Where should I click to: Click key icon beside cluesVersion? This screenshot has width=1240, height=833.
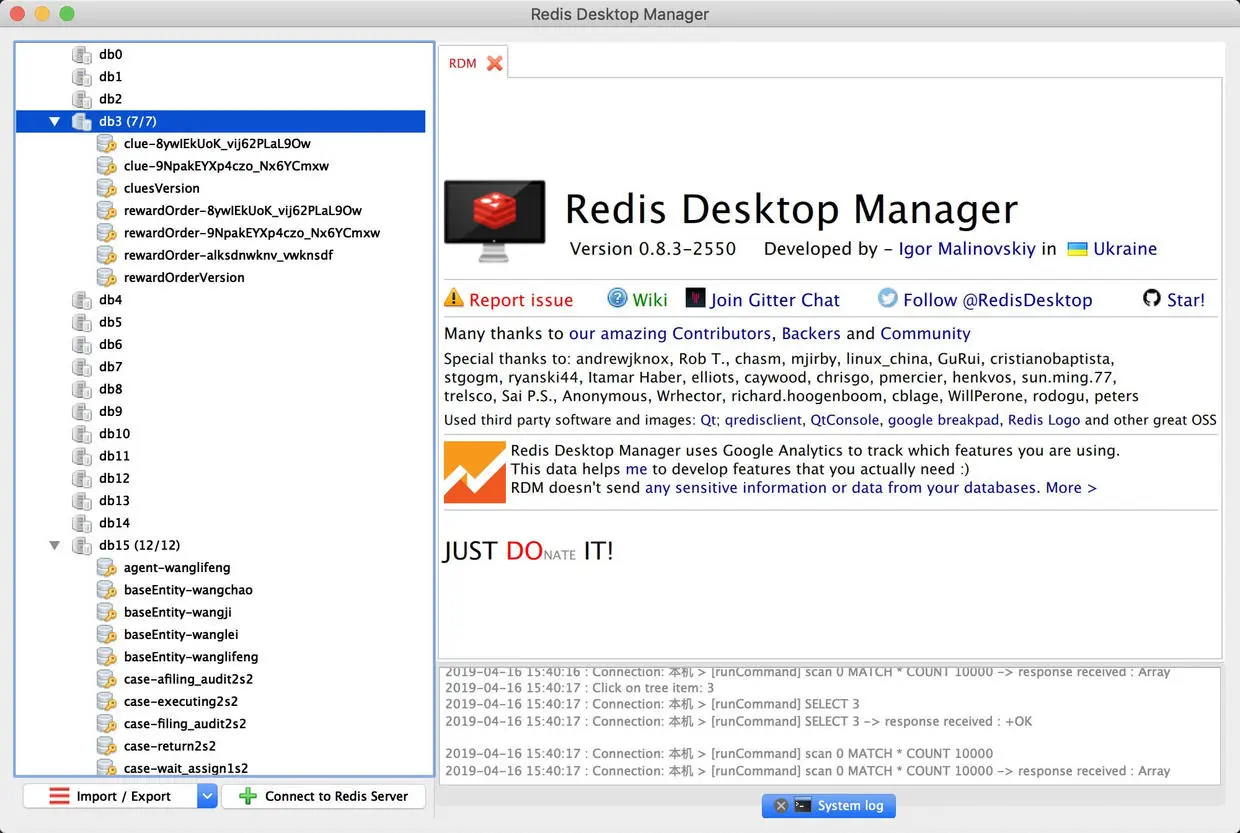point(106,188)
